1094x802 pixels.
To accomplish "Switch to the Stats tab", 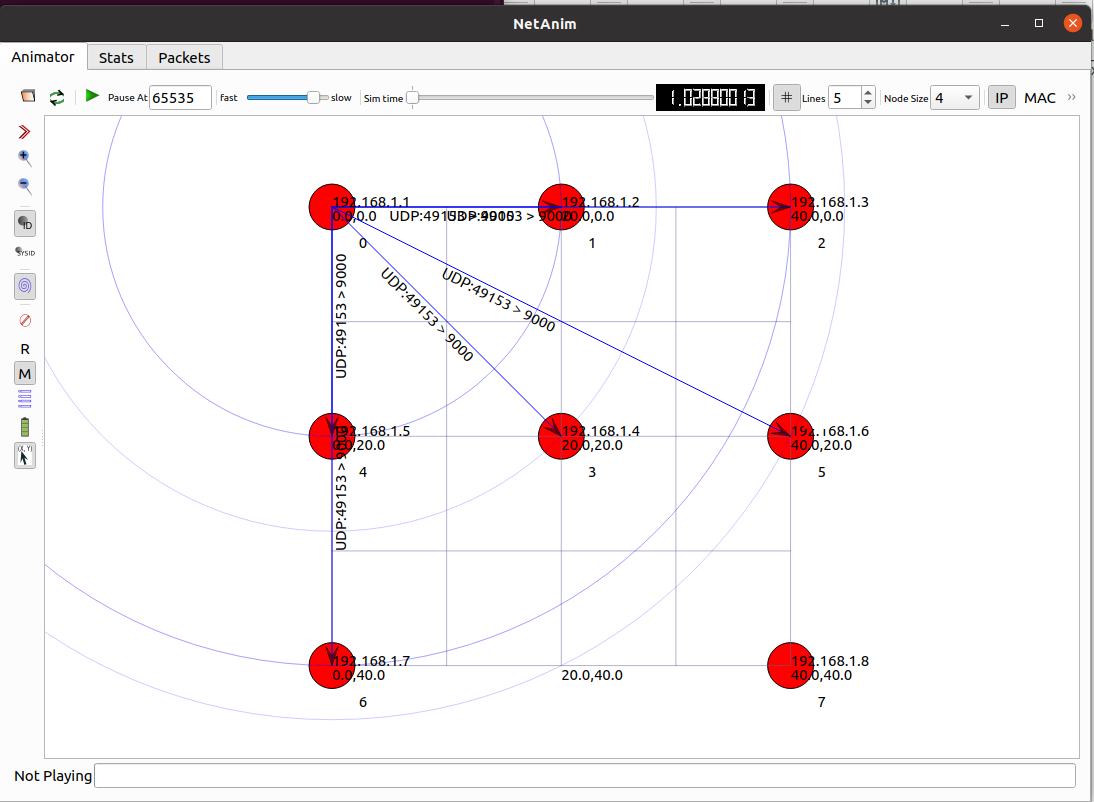I will [x=116, y=57].
